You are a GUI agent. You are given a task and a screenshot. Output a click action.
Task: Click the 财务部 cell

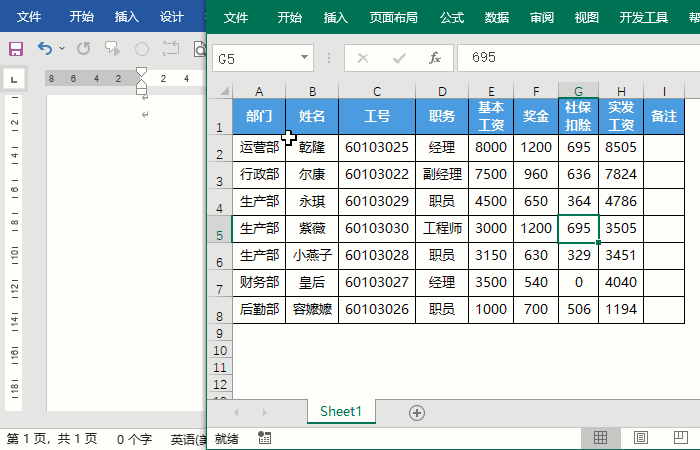coord(259,283)
